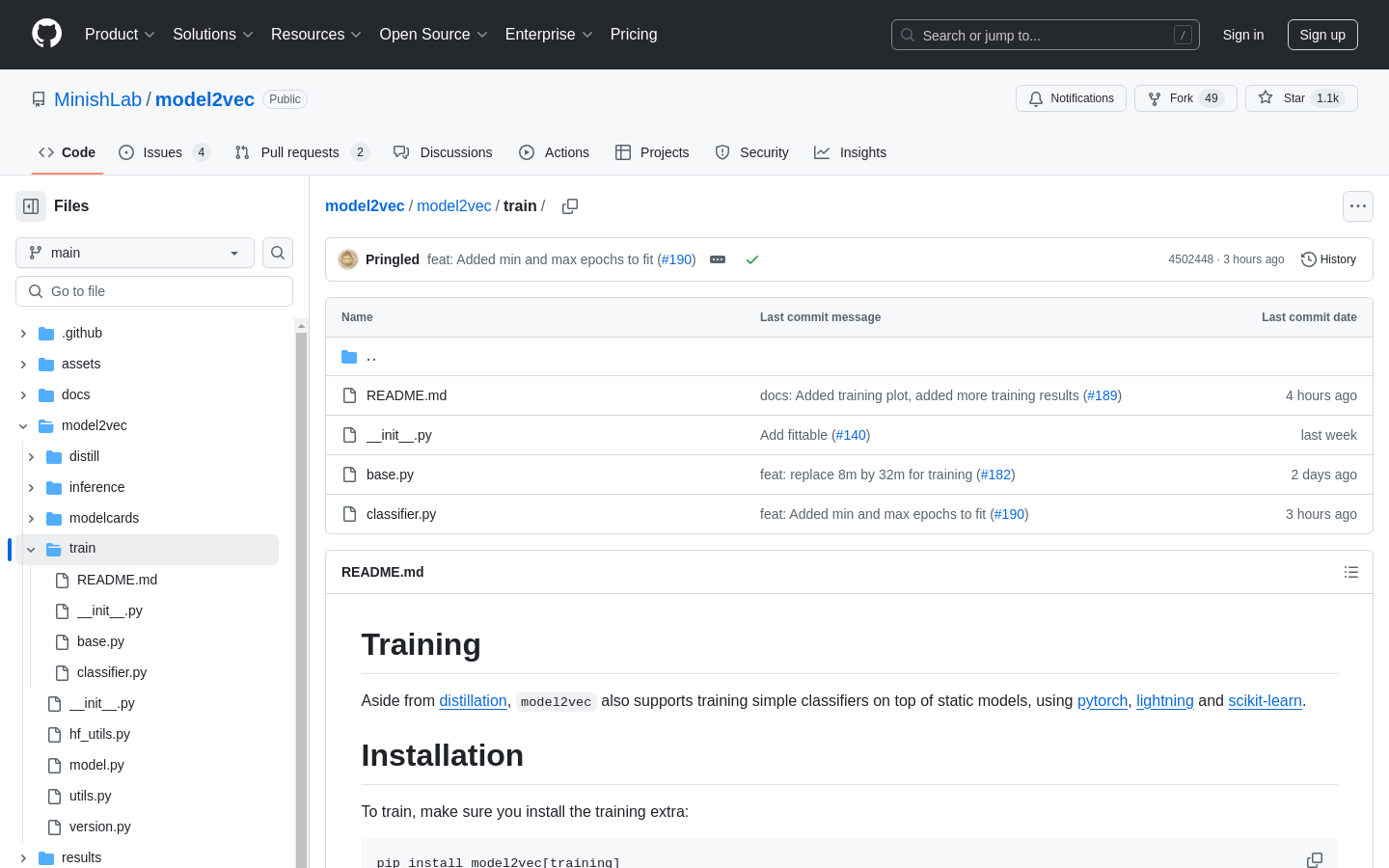Screen dimensions: 1389x868
Task: Open the GitHub homepage logo
Action: [x=47, y=34]
